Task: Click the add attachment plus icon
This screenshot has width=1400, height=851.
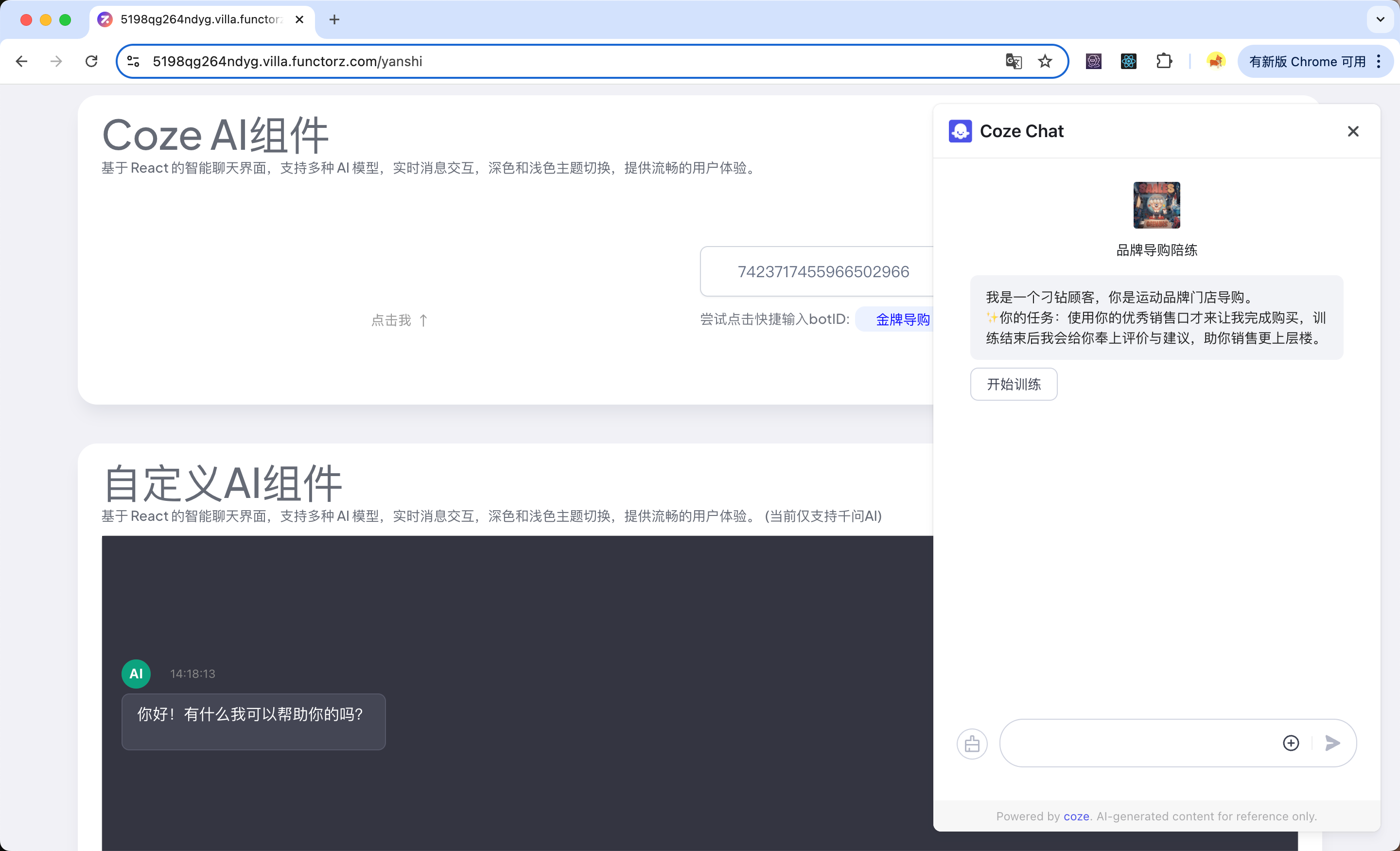Action: coord(1291,743)
